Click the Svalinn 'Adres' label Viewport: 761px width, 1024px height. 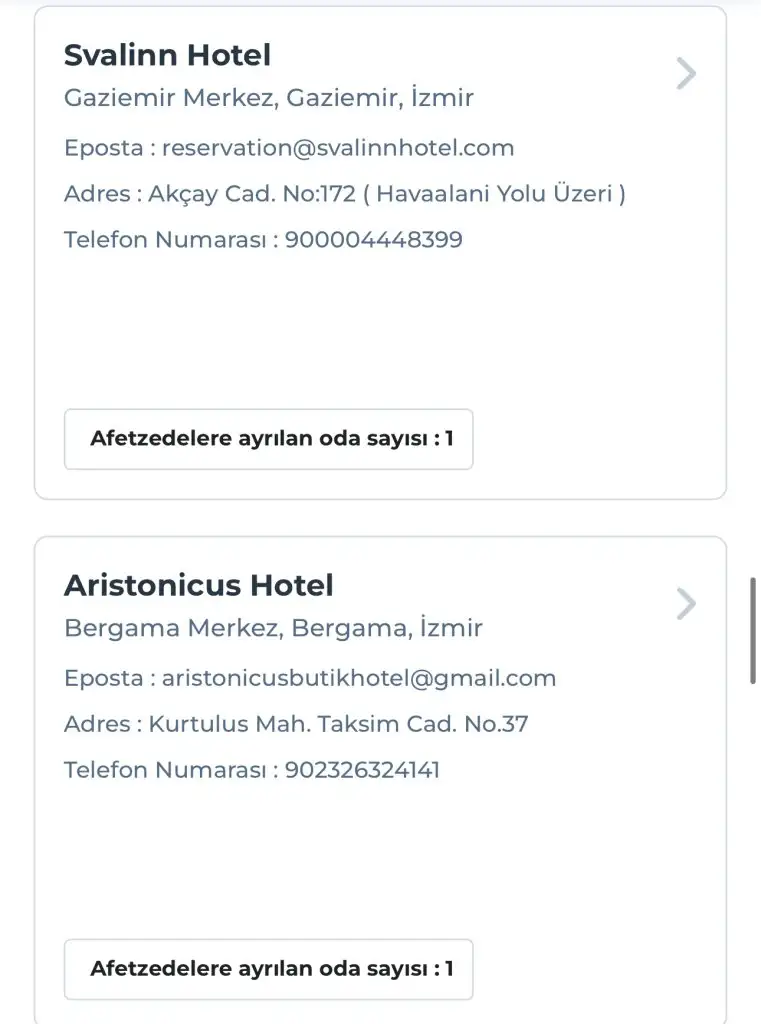(96, 194)
